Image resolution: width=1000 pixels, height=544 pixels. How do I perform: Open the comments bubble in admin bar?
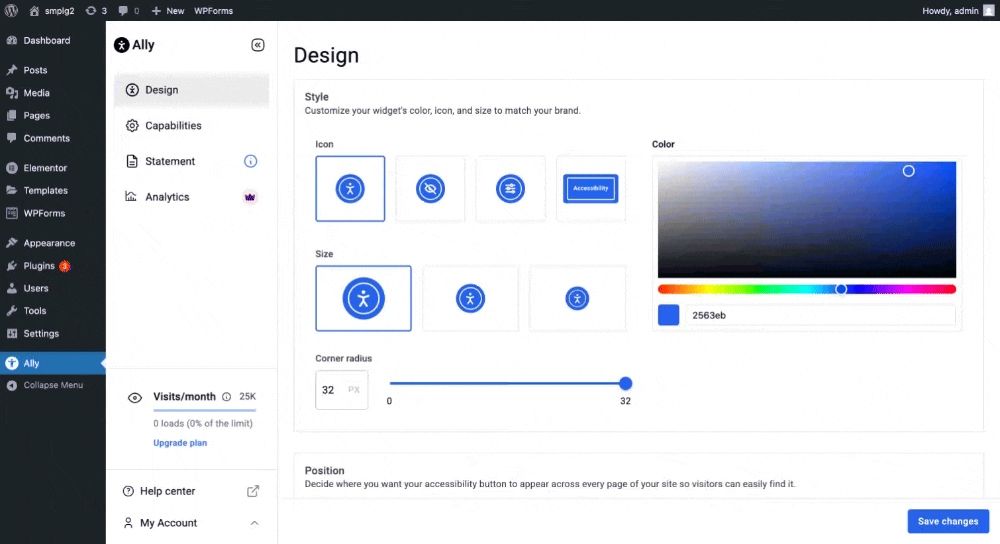point(127,10)
